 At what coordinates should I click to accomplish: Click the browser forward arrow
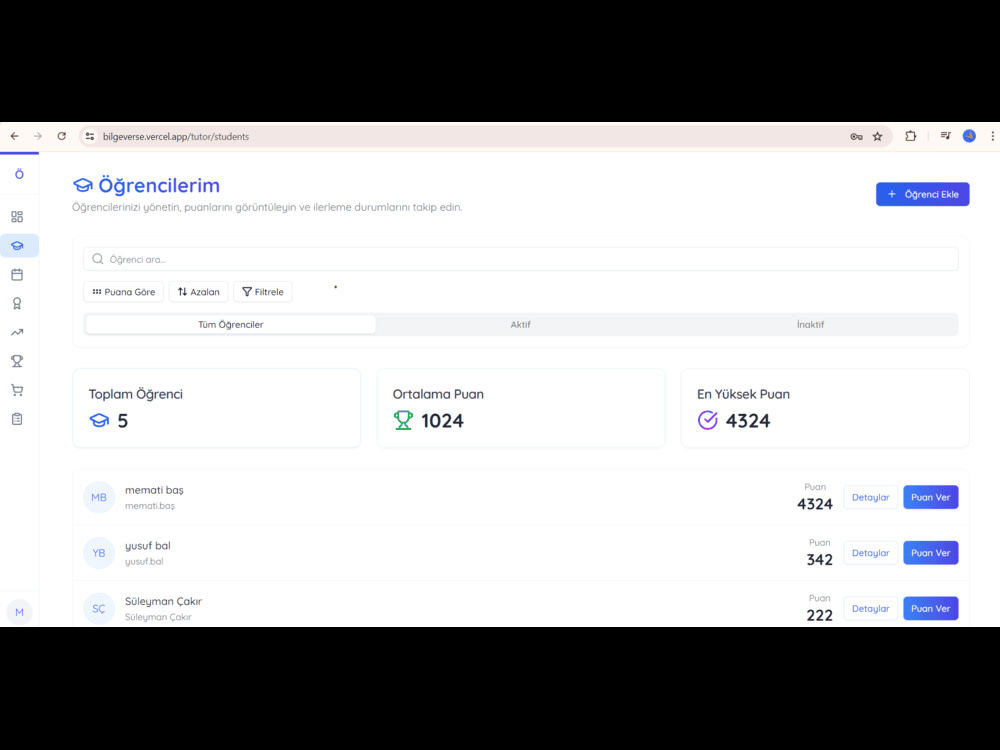(38, 136)
